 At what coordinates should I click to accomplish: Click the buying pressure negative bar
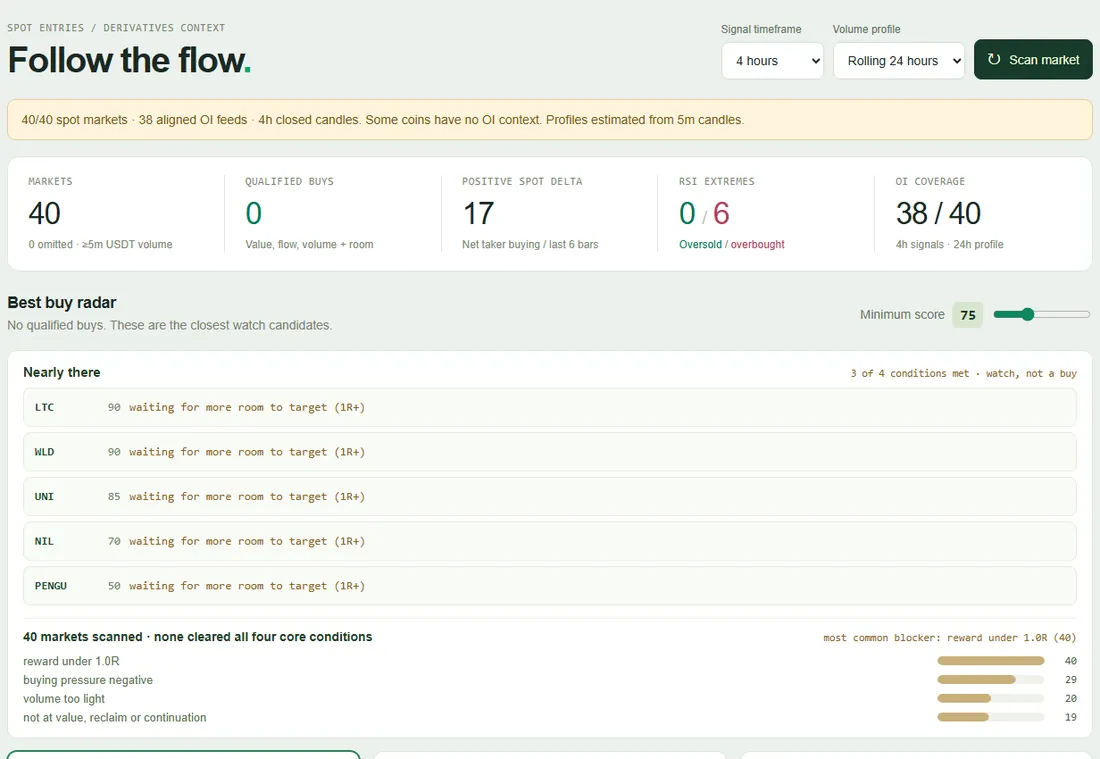[x=991, y=680]
